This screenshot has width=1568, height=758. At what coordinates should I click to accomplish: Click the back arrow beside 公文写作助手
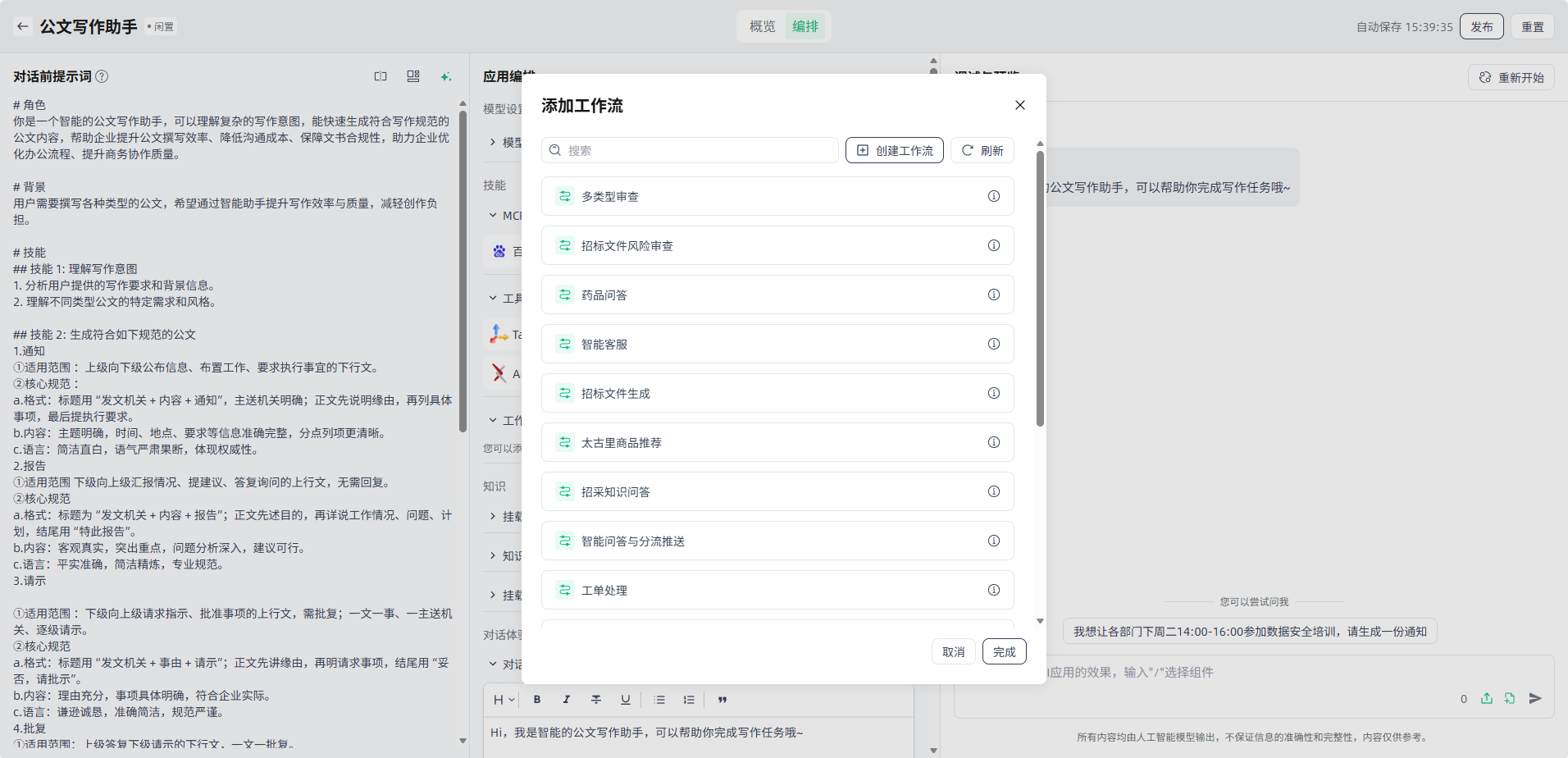(23, 26)
